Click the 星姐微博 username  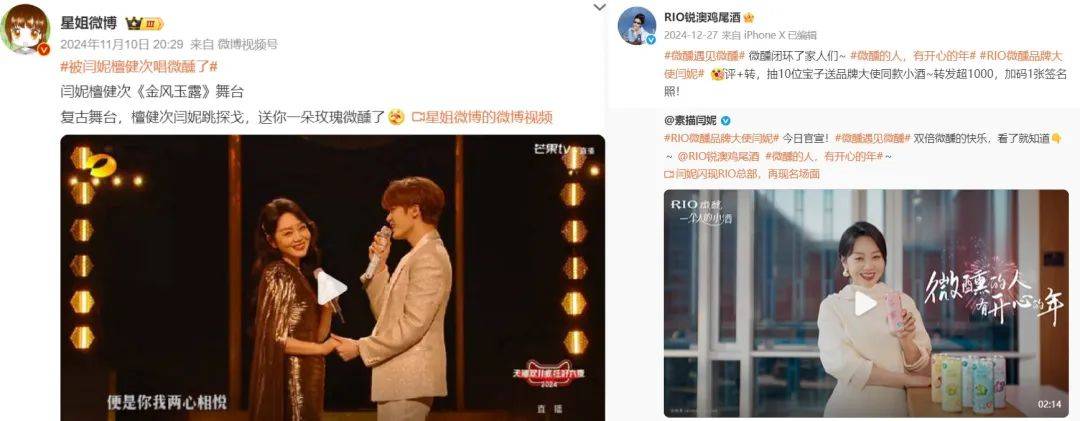tap(89, 23)
